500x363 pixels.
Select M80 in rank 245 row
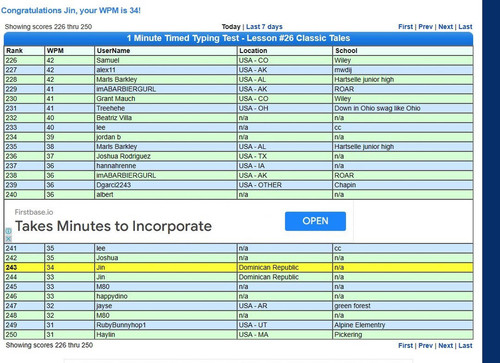103,287
